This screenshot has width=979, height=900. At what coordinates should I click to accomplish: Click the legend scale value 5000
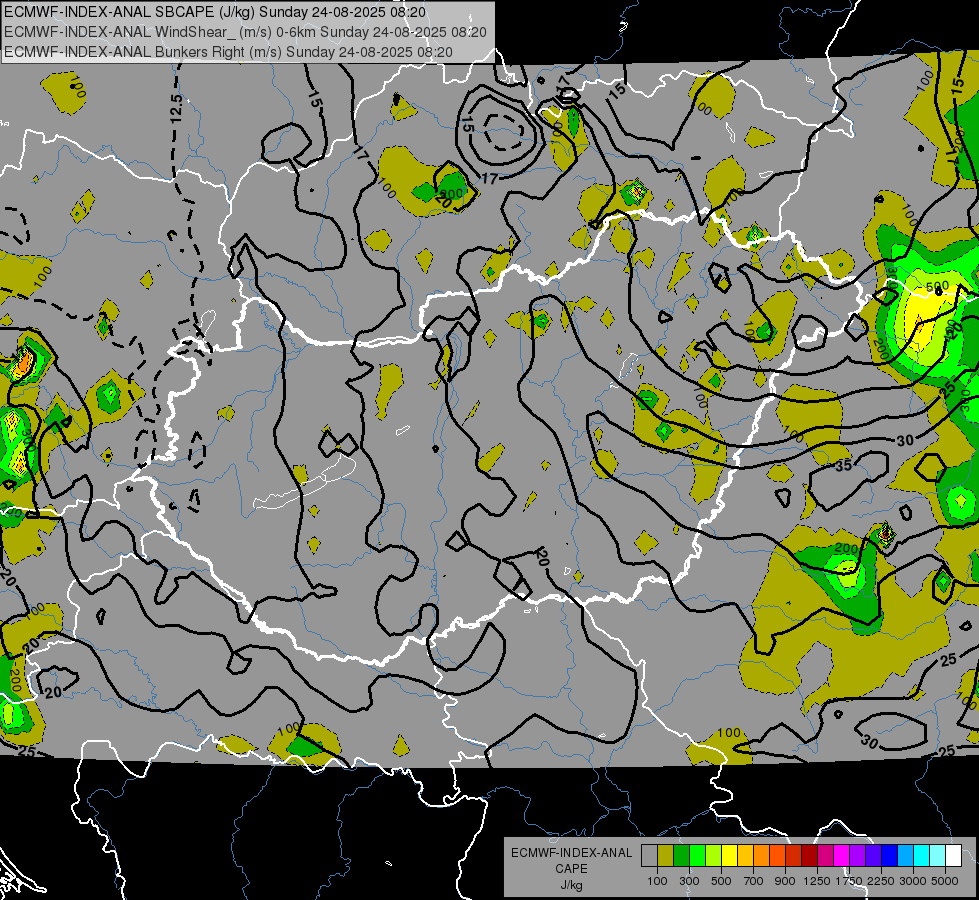[945, 881]
